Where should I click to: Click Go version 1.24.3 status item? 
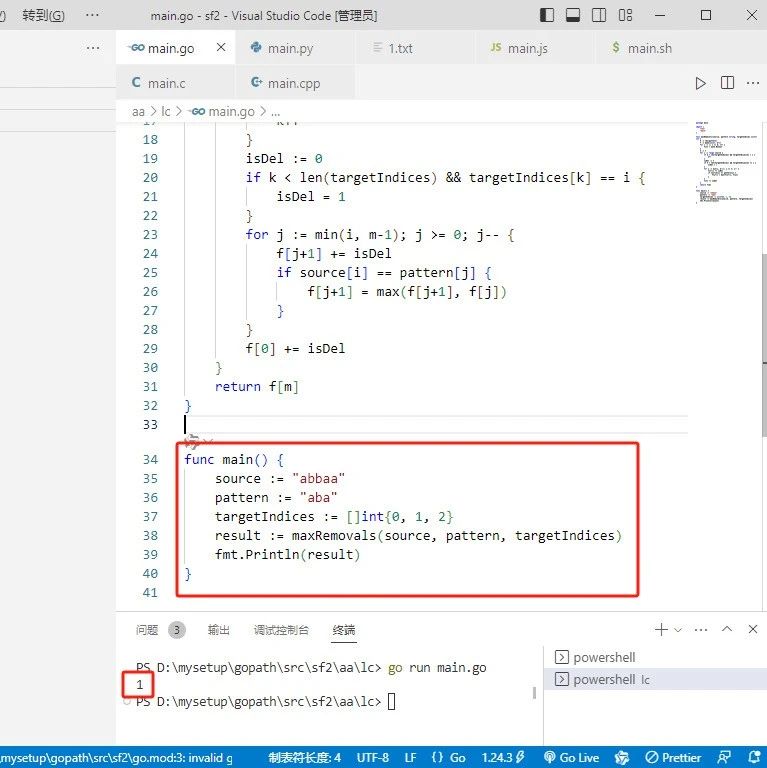coord(503,758)
